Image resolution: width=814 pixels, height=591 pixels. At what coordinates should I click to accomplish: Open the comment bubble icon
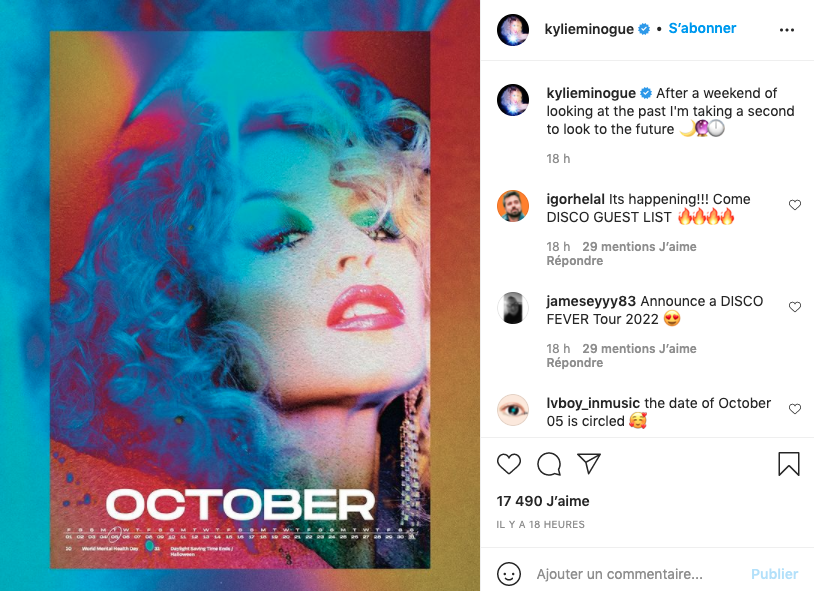point(549,464)
